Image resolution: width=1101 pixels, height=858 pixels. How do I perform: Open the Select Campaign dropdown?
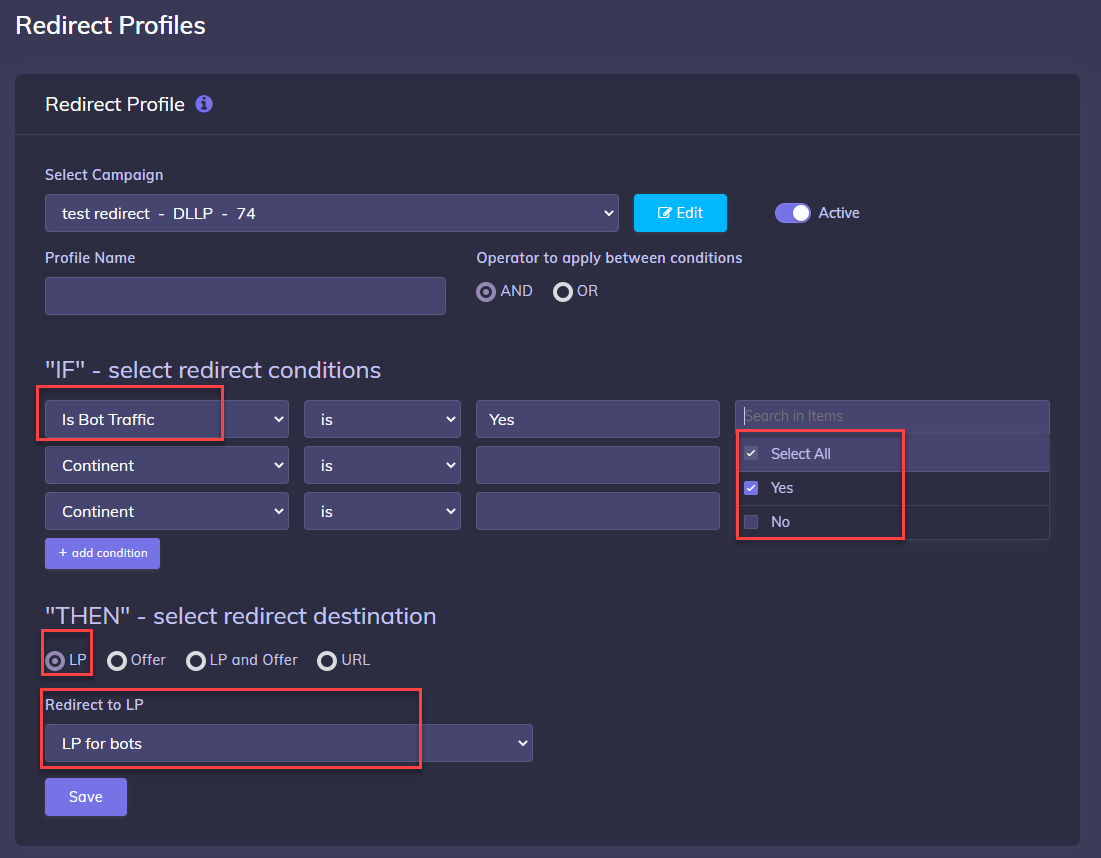pyautogui.click(x=331, y=213)
